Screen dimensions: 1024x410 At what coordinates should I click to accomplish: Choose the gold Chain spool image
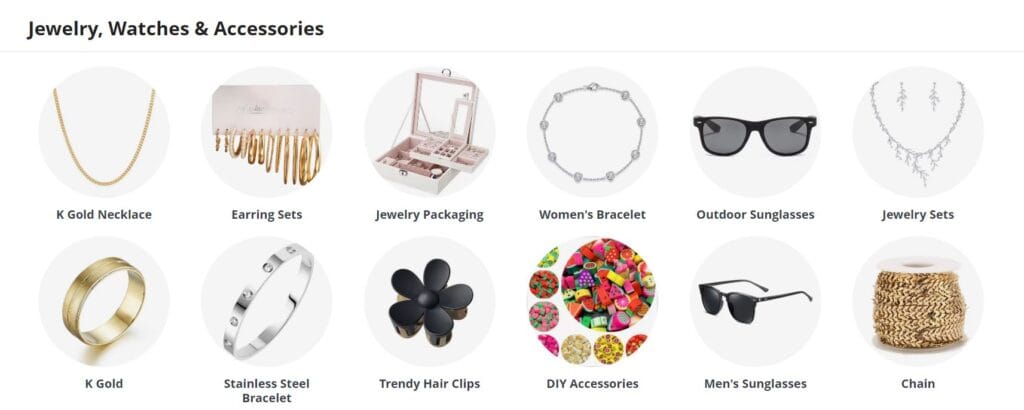[x=918, y=301]
